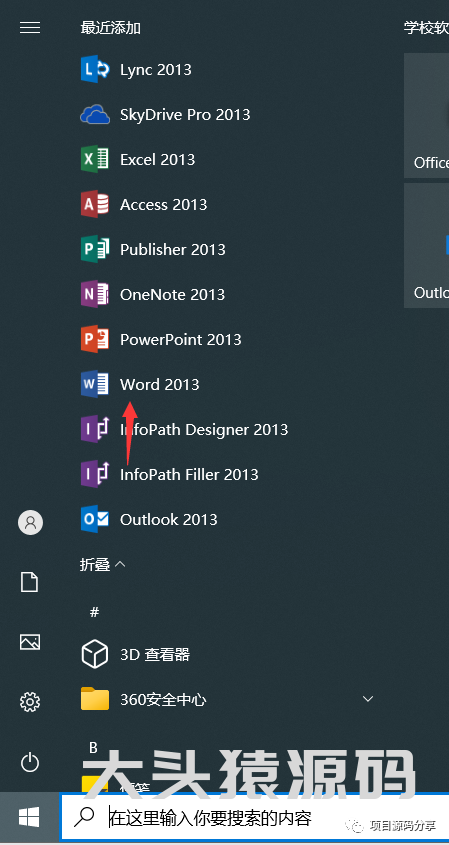Click the 3D 查看器 label
This screenshot has height=845, width=449.
tap(155, 655)
